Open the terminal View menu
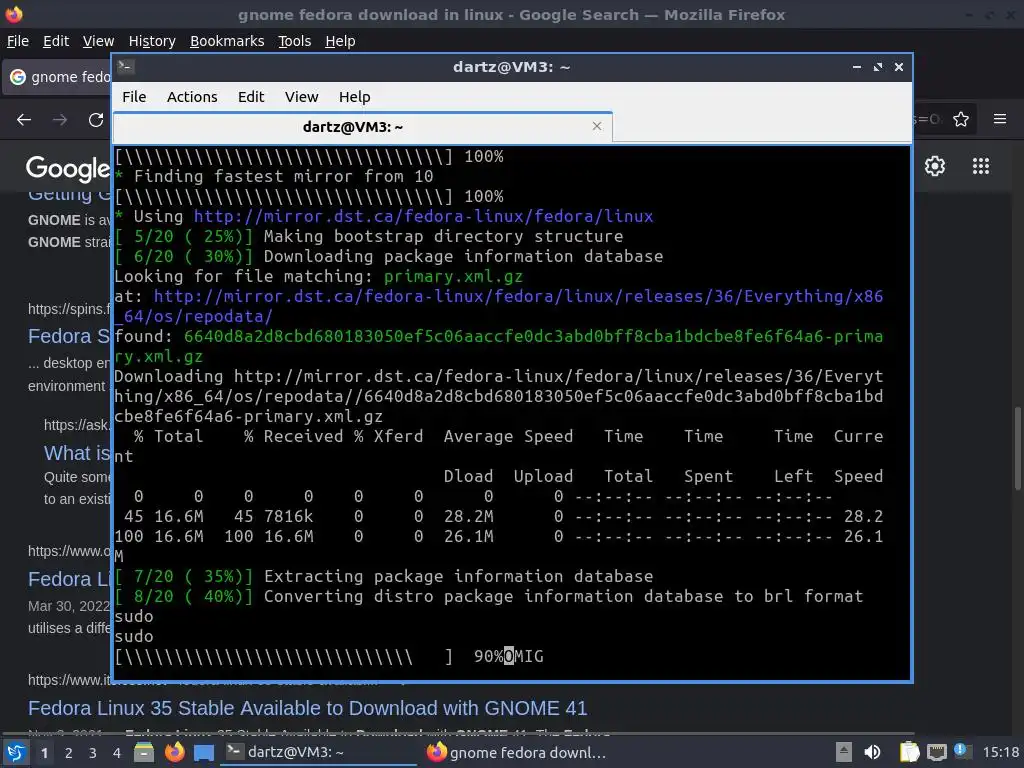This screenshot has height=768, width=1024. (301, 97)
